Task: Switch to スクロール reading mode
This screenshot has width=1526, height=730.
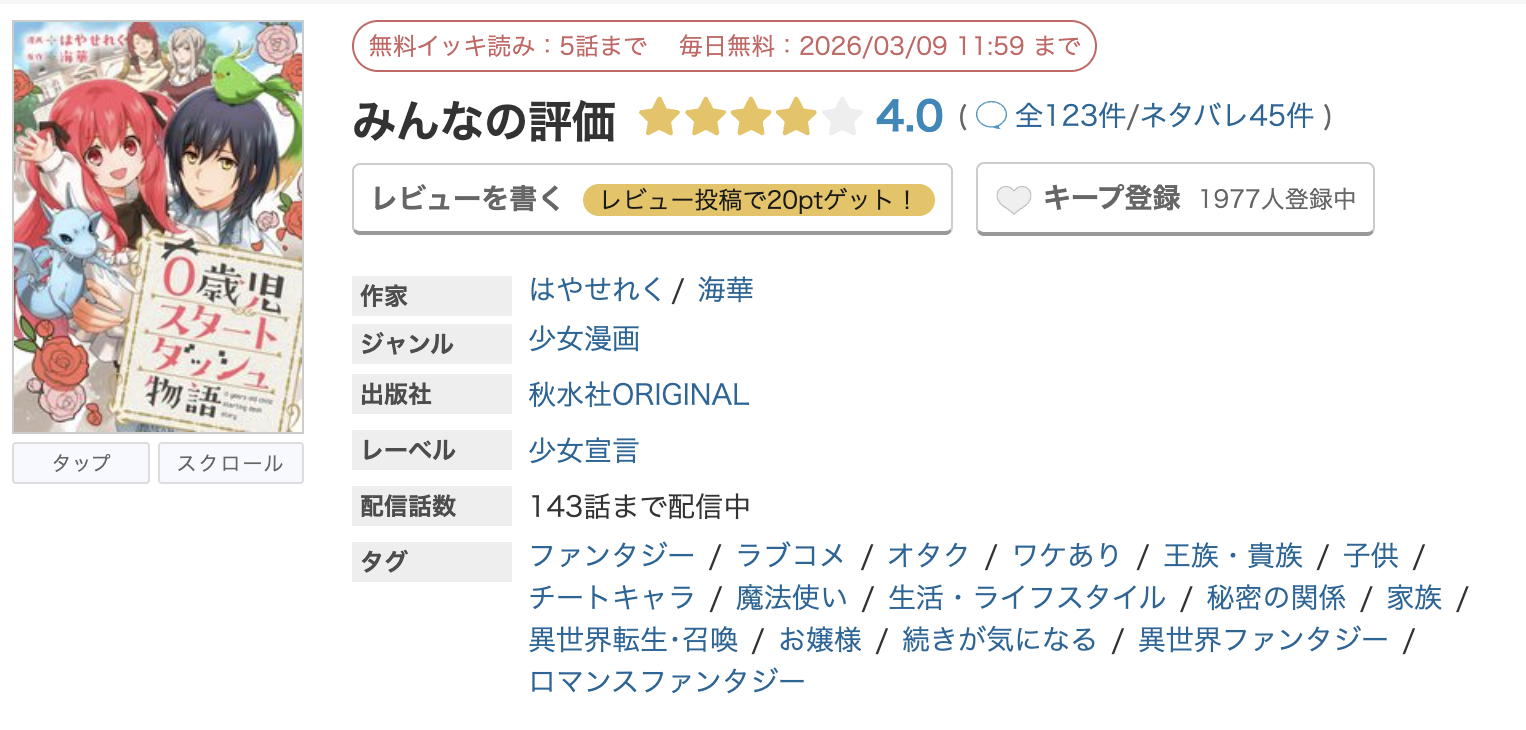Action: coord(230,462)
